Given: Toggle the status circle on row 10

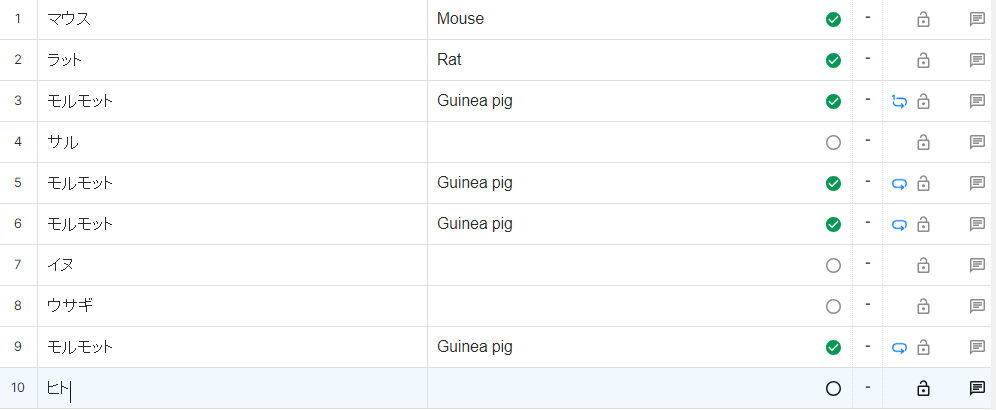Looking at the screenshot, I should (x=833, y=388).
